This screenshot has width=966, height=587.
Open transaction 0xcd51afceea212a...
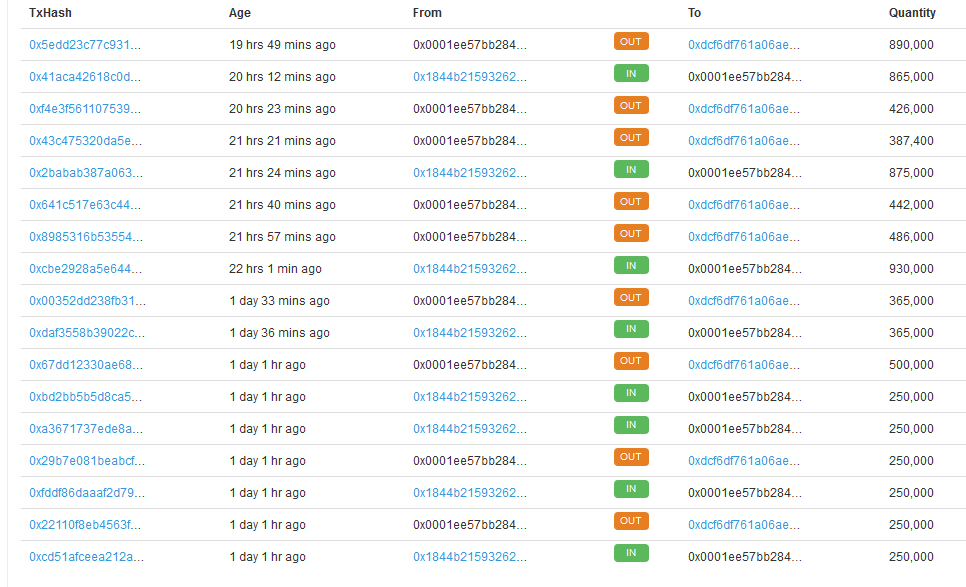(82, 557)
